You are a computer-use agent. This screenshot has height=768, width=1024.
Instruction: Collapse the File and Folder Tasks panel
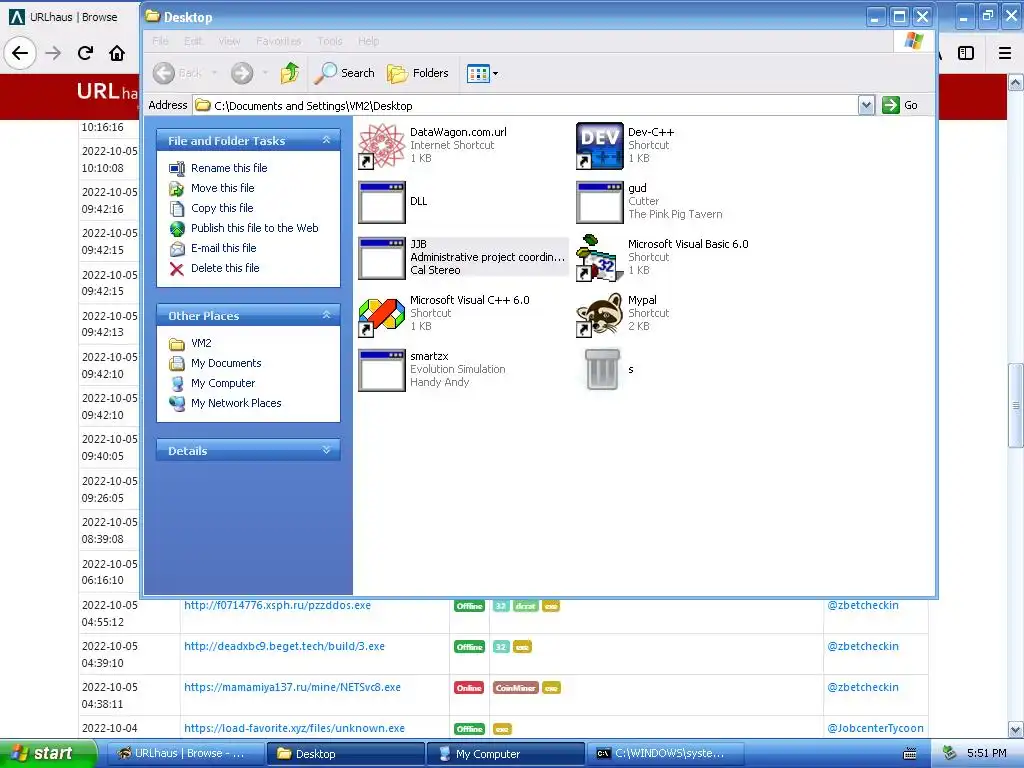[x=327, y=140]
